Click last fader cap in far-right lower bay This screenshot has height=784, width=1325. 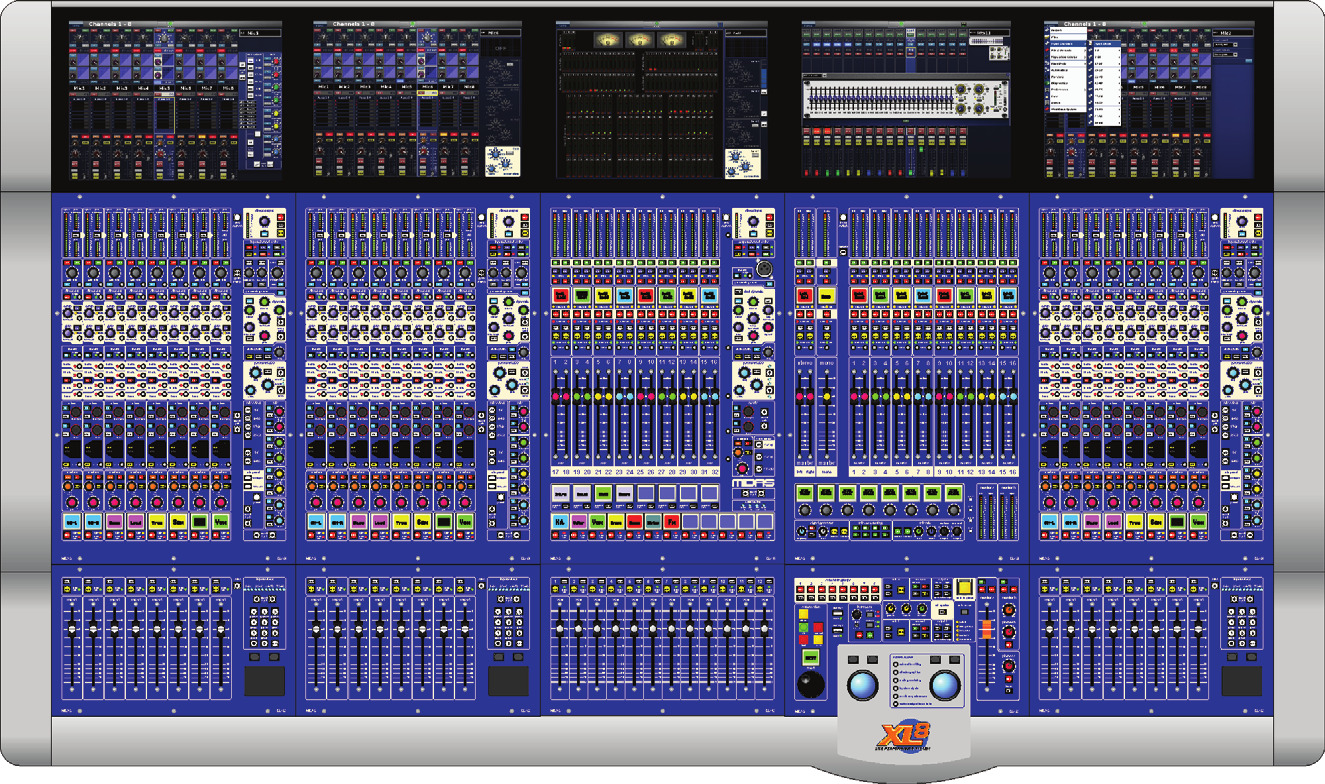coord(1196,628)
